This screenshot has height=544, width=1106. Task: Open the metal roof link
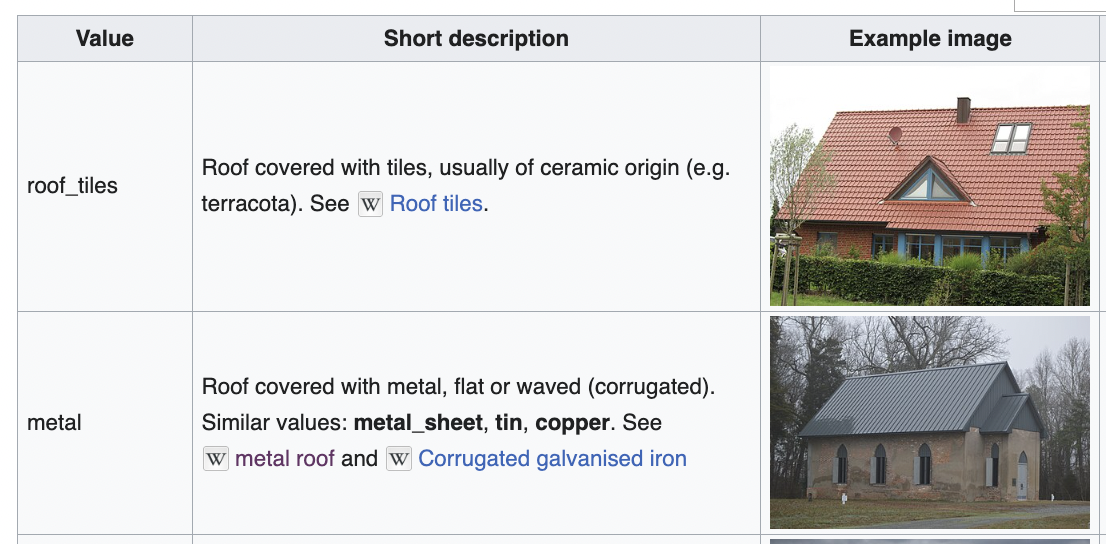click(x=285, y=459)
